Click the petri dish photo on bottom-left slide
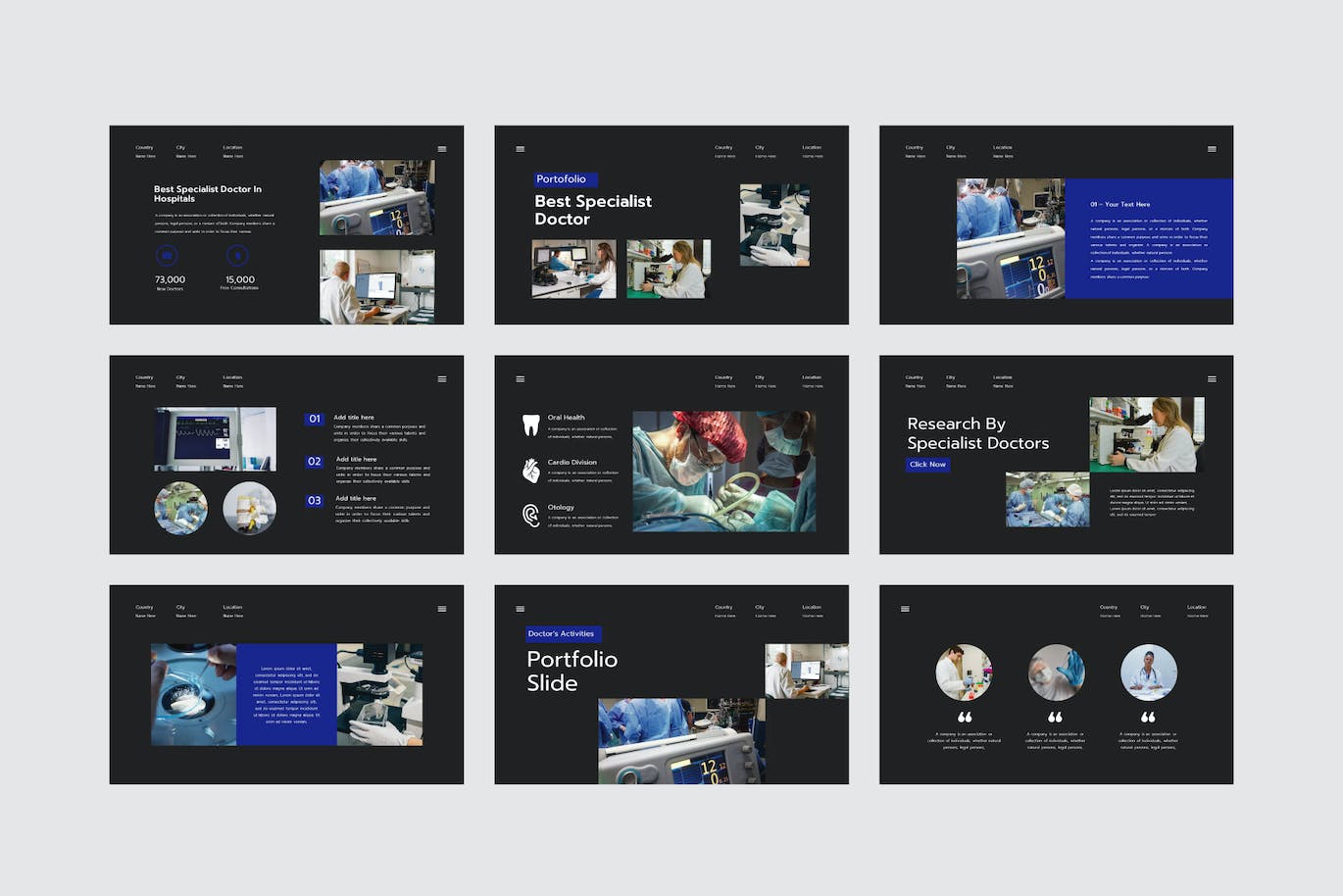The image size is (1343, 896). (193, 694)
